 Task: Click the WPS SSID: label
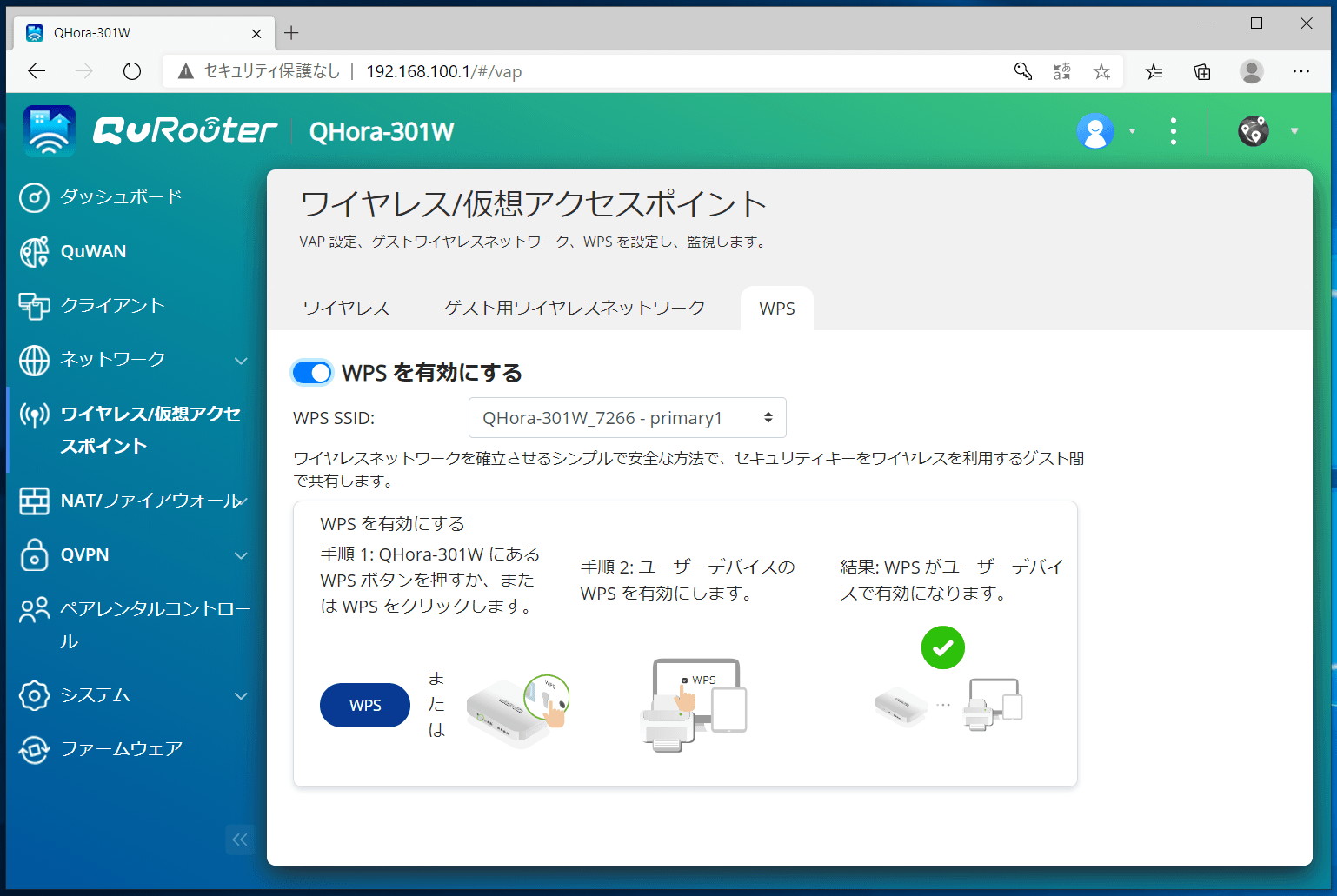click(334, 418)
